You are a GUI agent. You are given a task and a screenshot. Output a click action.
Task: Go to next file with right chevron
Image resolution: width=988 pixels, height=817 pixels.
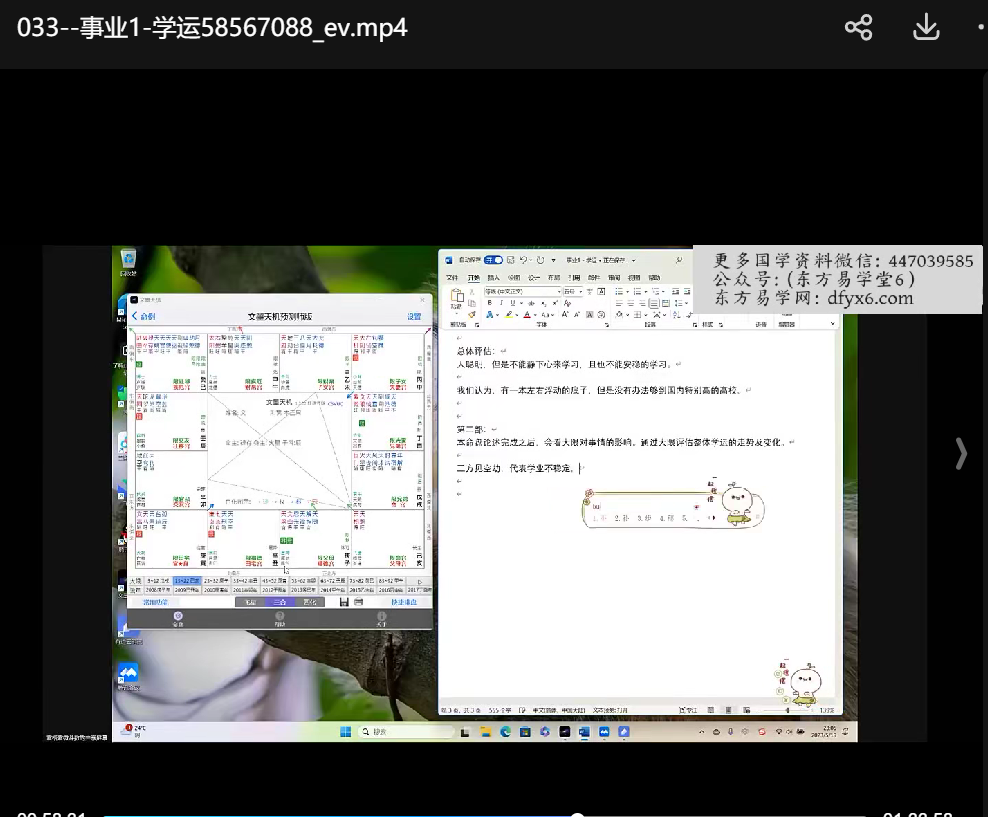(961, 454)
